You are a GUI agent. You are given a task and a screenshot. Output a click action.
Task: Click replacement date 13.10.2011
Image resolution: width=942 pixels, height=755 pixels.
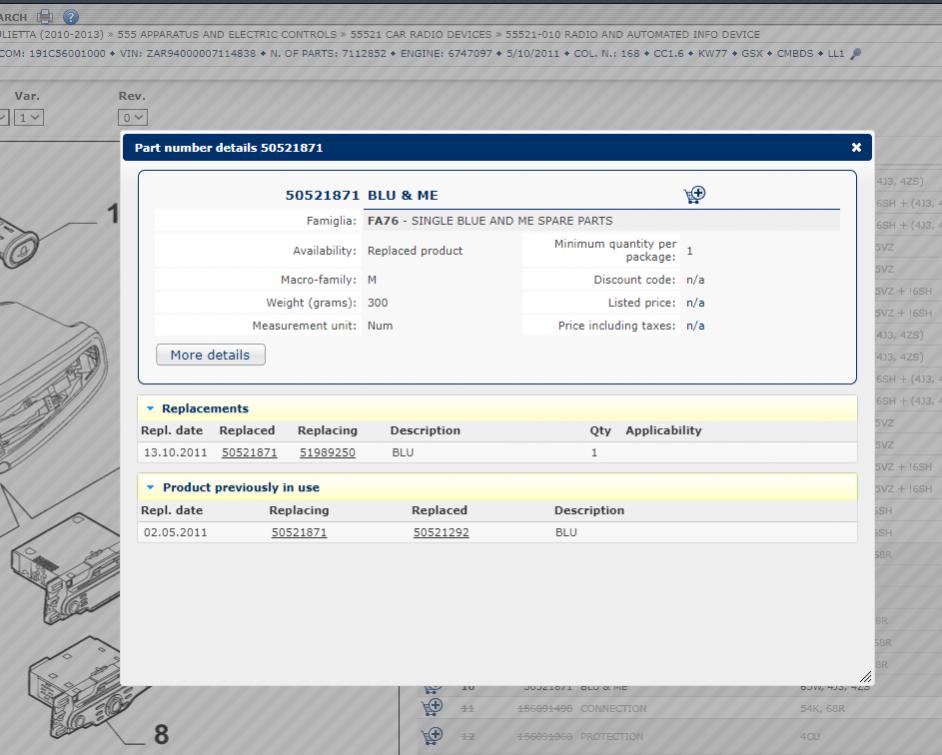pos(175,452)
